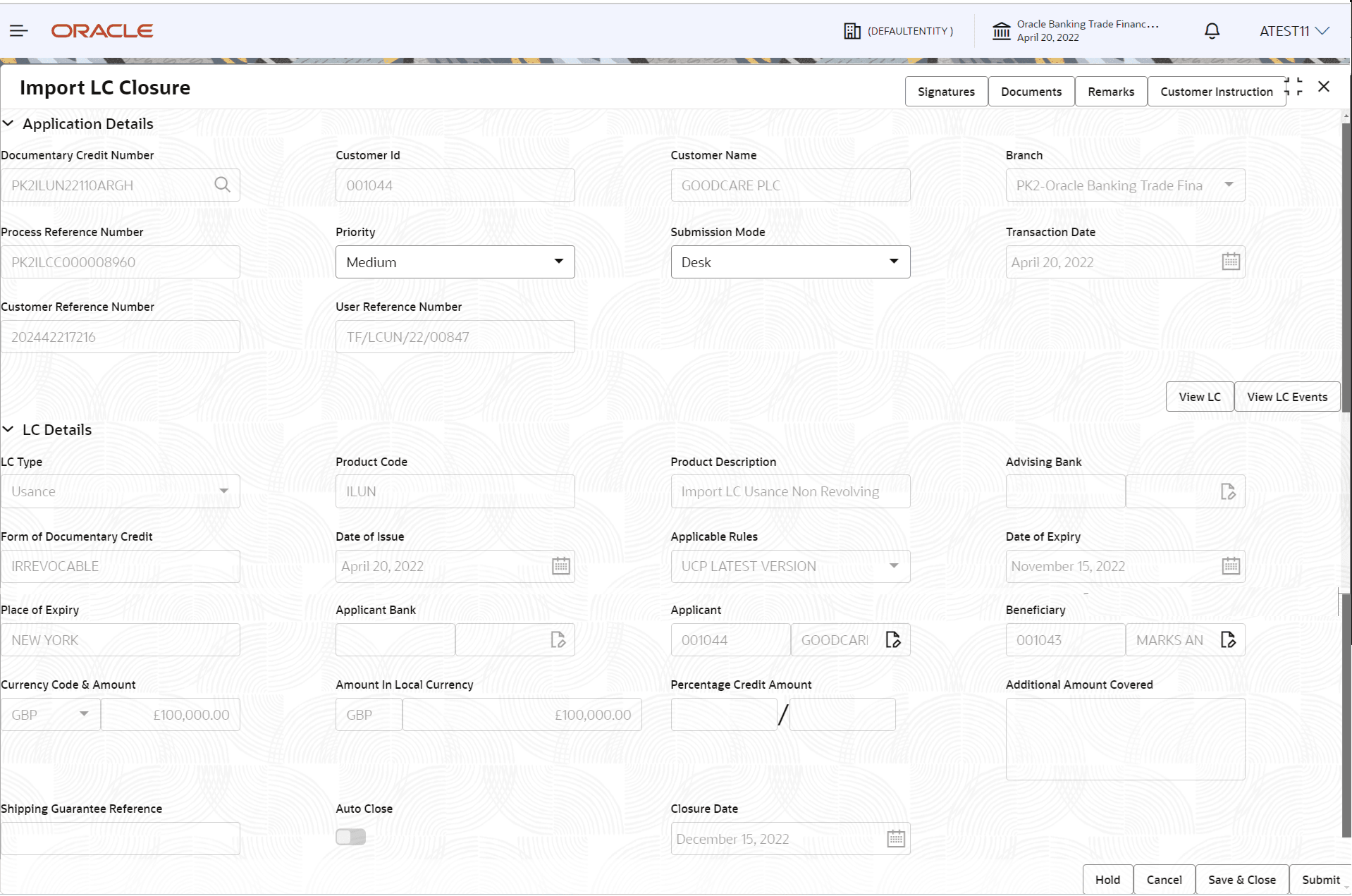The height and width of the screenshot is (896, 1352).
Task: Click the notifications bell icon
Action: pos(1211,30)
